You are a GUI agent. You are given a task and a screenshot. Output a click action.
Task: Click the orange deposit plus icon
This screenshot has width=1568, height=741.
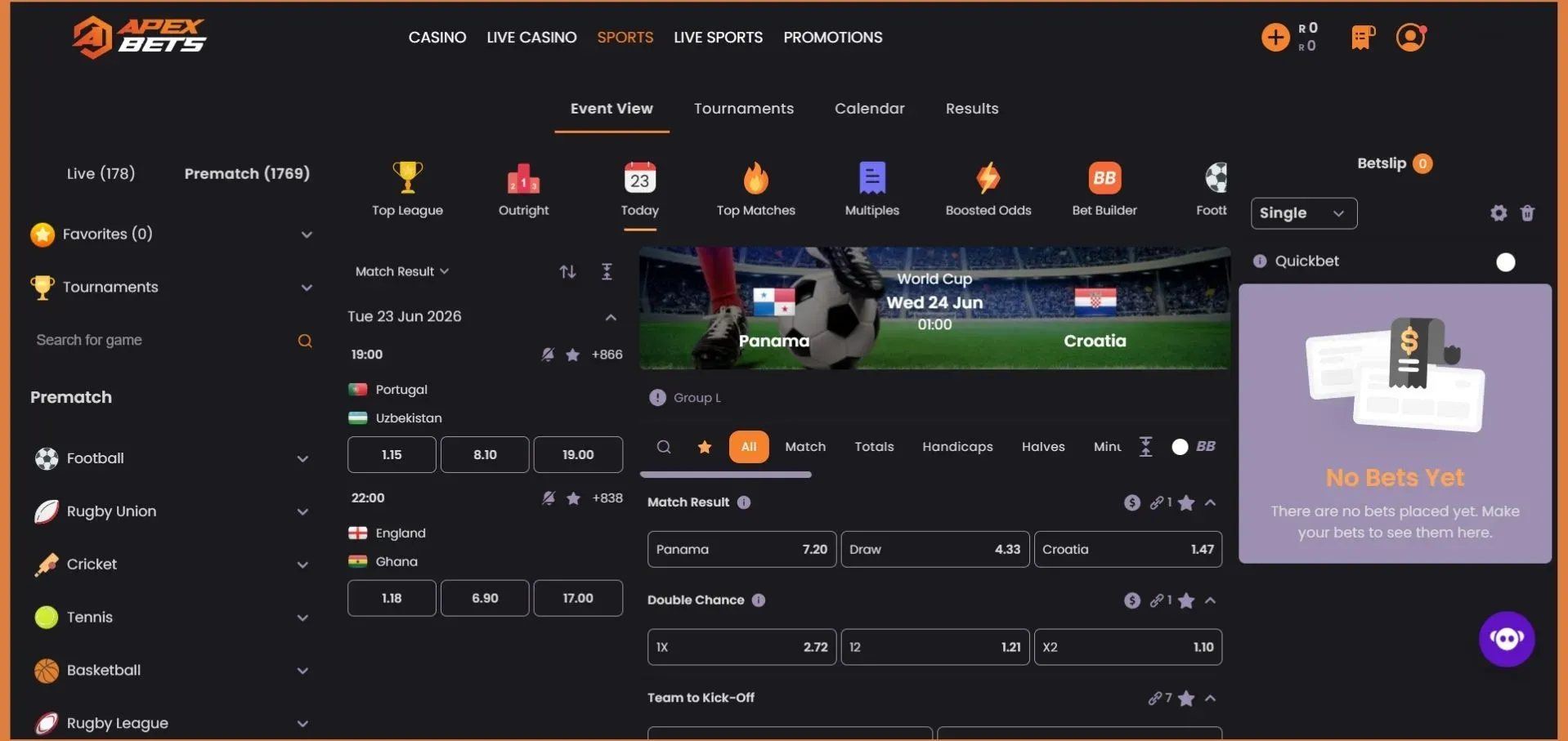[1275, 37]
